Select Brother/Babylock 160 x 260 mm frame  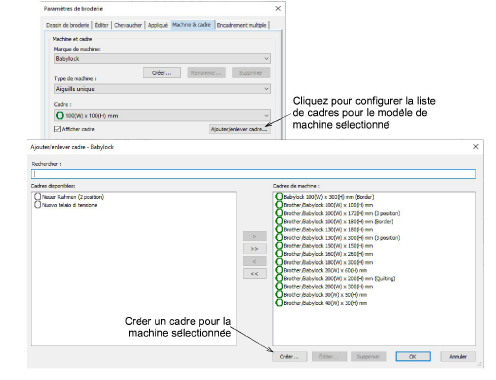pyautogui.click(x=324, y=254)
